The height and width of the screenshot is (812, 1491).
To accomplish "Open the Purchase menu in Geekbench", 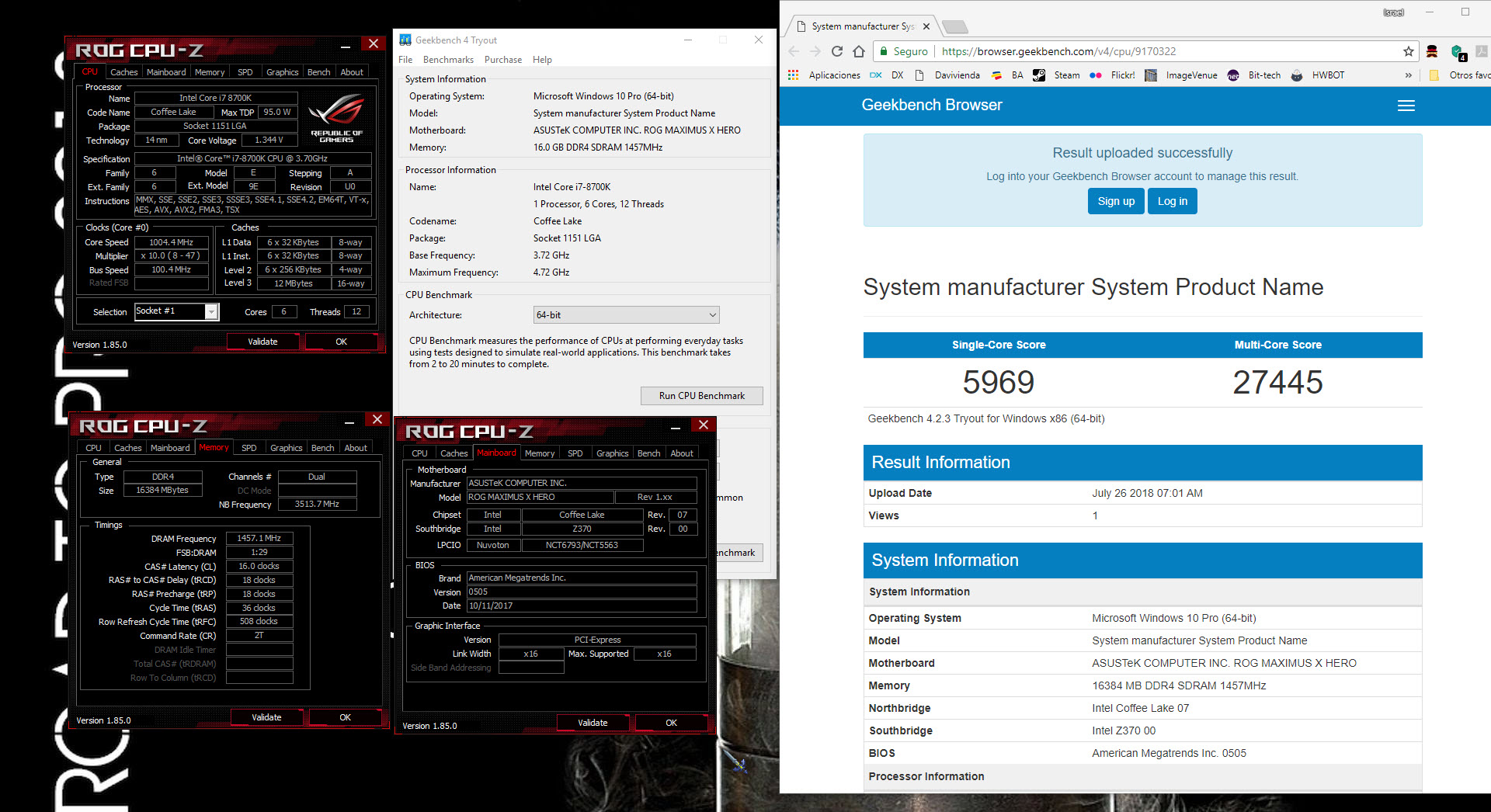I will point(503,60).
